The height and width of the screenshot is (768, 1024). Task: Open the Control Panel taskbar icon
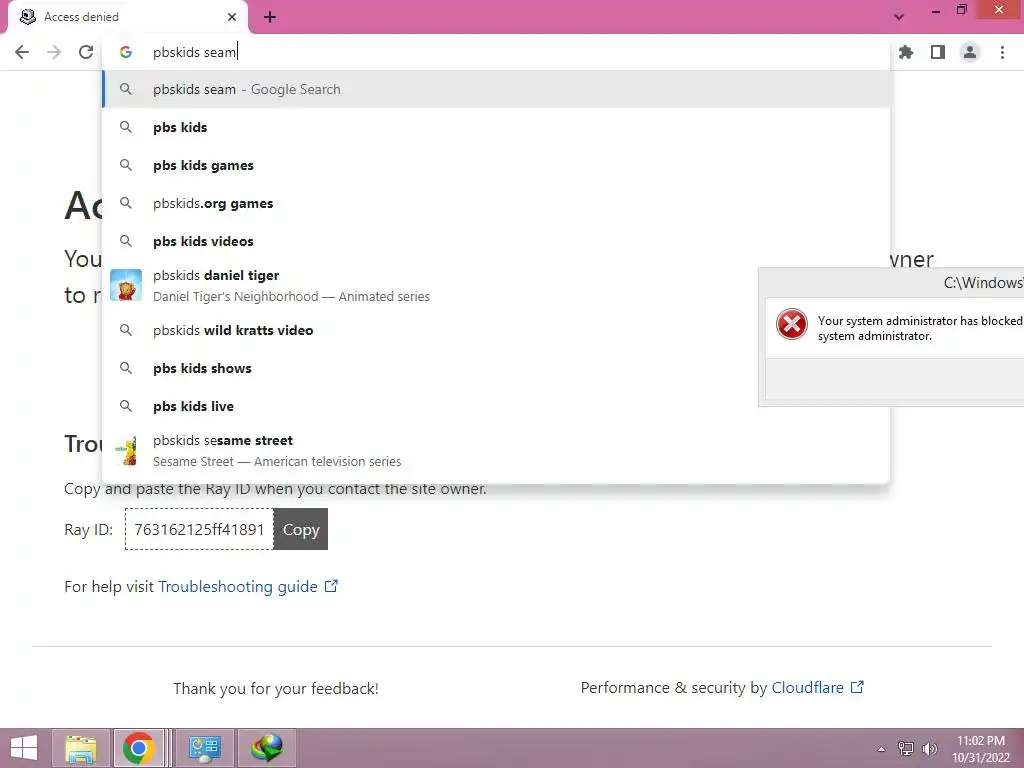(x=205, y=748)
